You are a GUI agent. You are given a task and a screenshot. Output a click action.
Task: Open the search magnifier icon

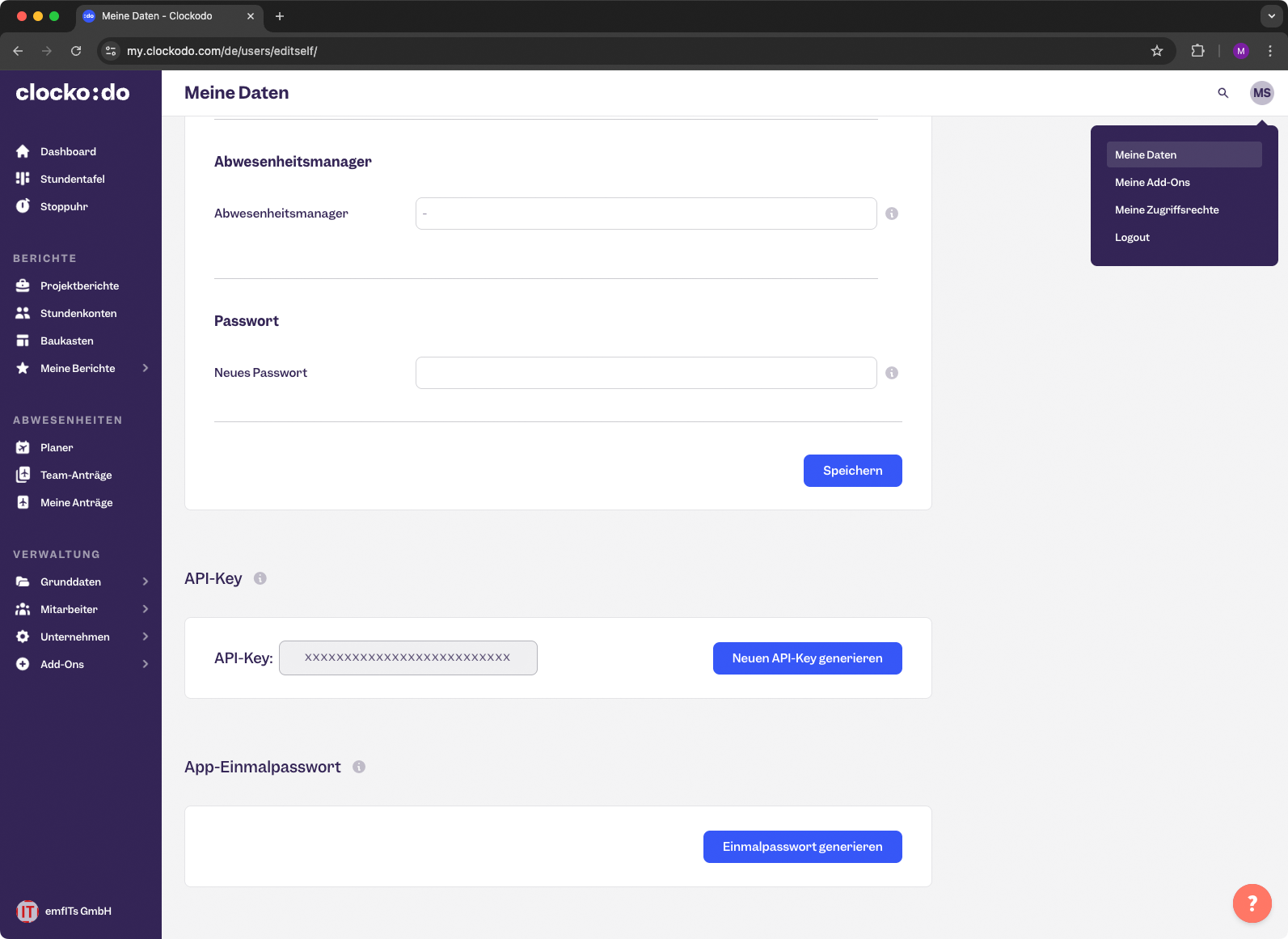(x=1223, y=93)
